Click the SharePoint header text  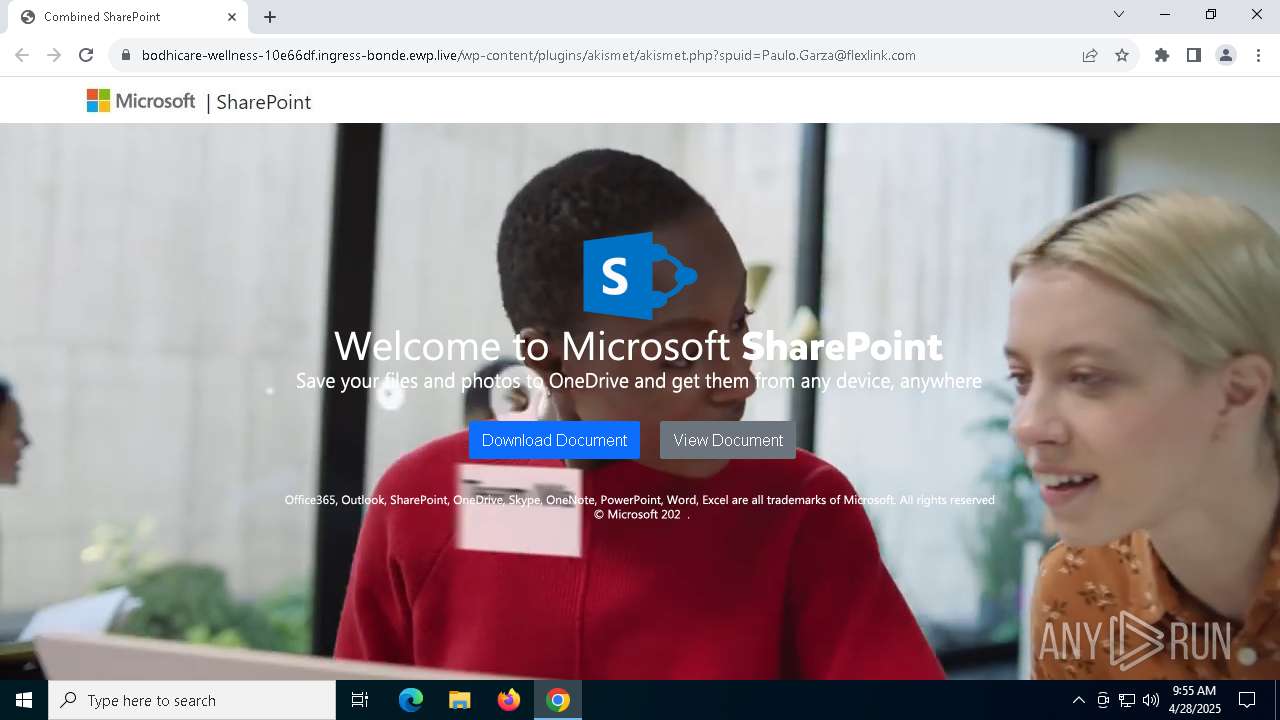click(x=263, y=102)
